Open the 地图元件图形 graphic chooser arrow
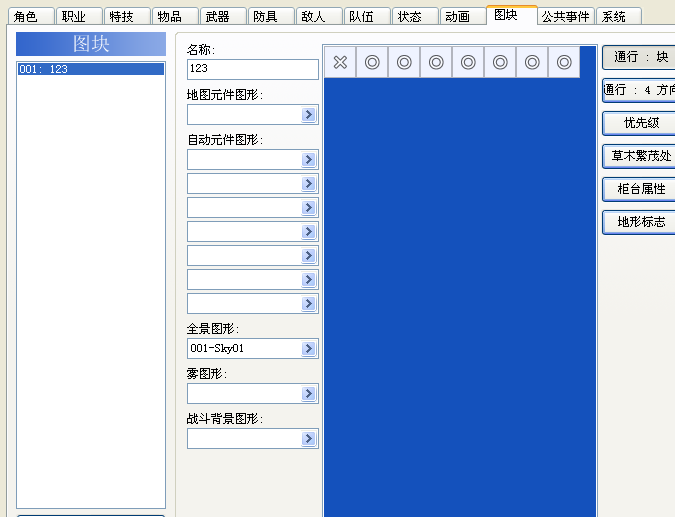 tap(308, 115)
